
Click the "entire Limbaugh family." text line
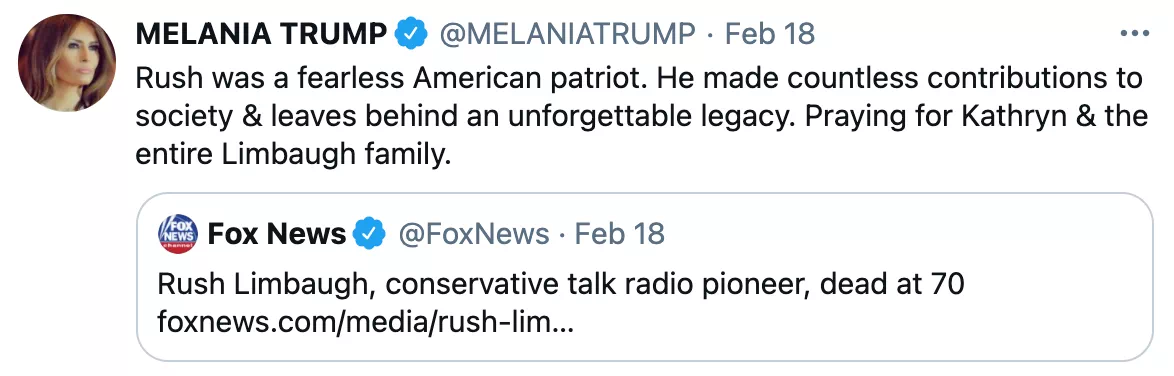[x=294, y=154]
